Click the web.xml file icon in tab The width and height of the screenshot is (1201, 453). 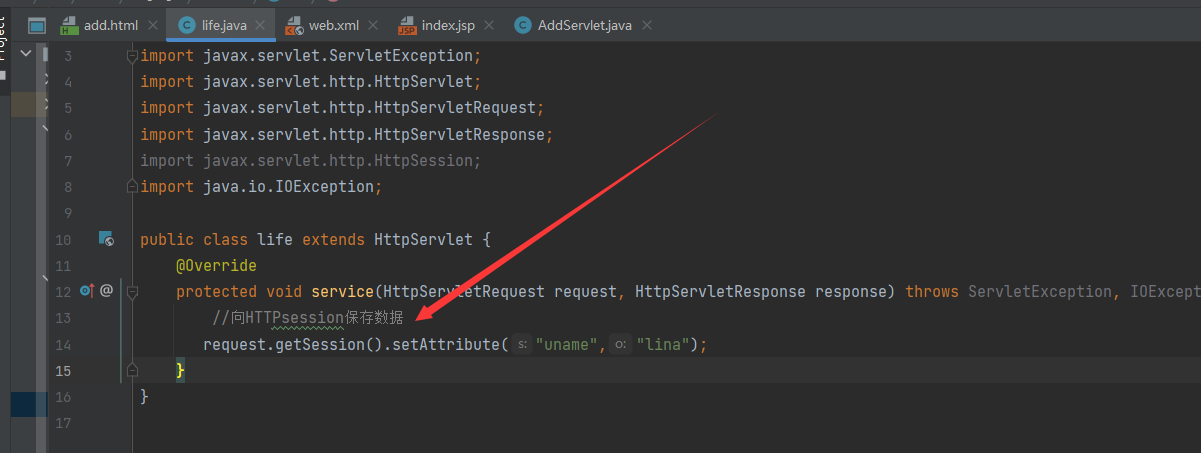coord(295,25)
